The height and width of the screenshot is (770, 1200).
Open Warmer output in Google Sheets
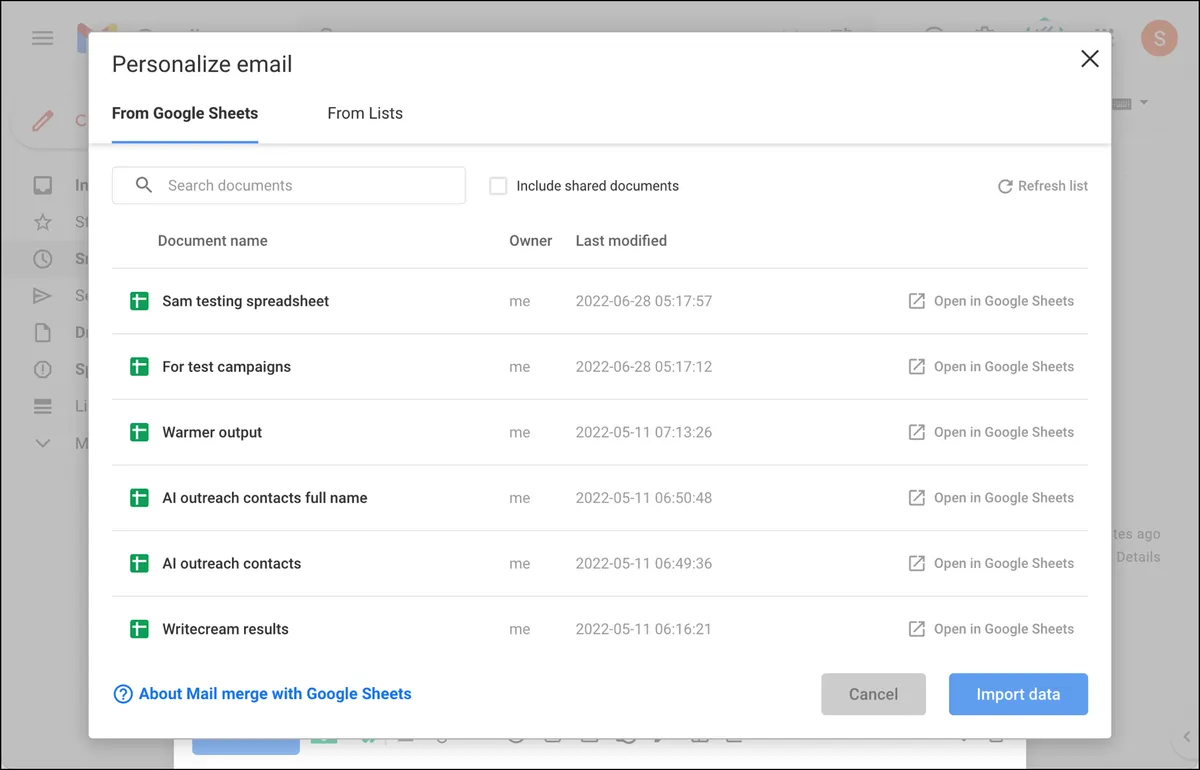point(991,432)
